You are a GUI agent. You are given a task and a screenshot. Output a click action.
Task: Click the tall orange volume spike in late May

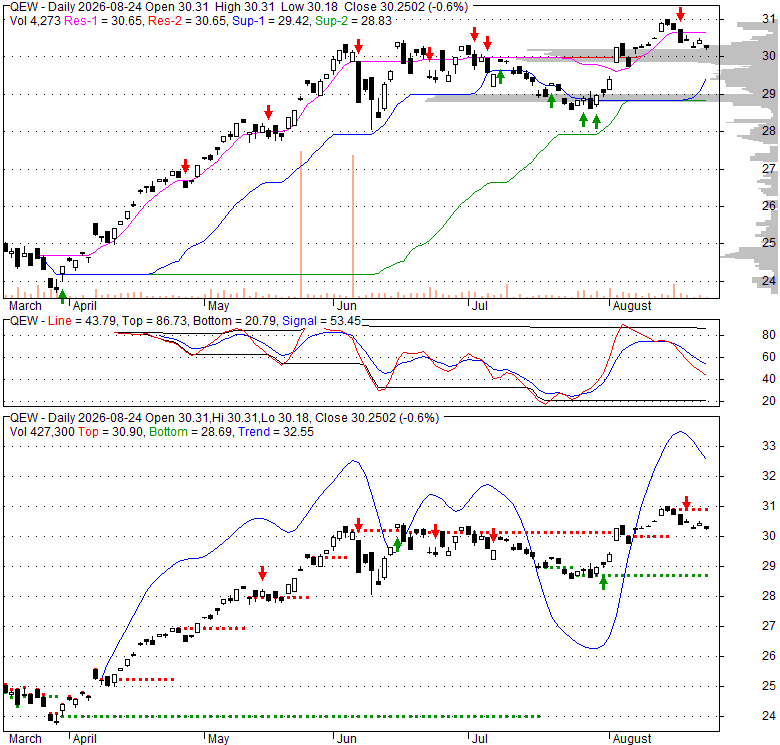301,224
